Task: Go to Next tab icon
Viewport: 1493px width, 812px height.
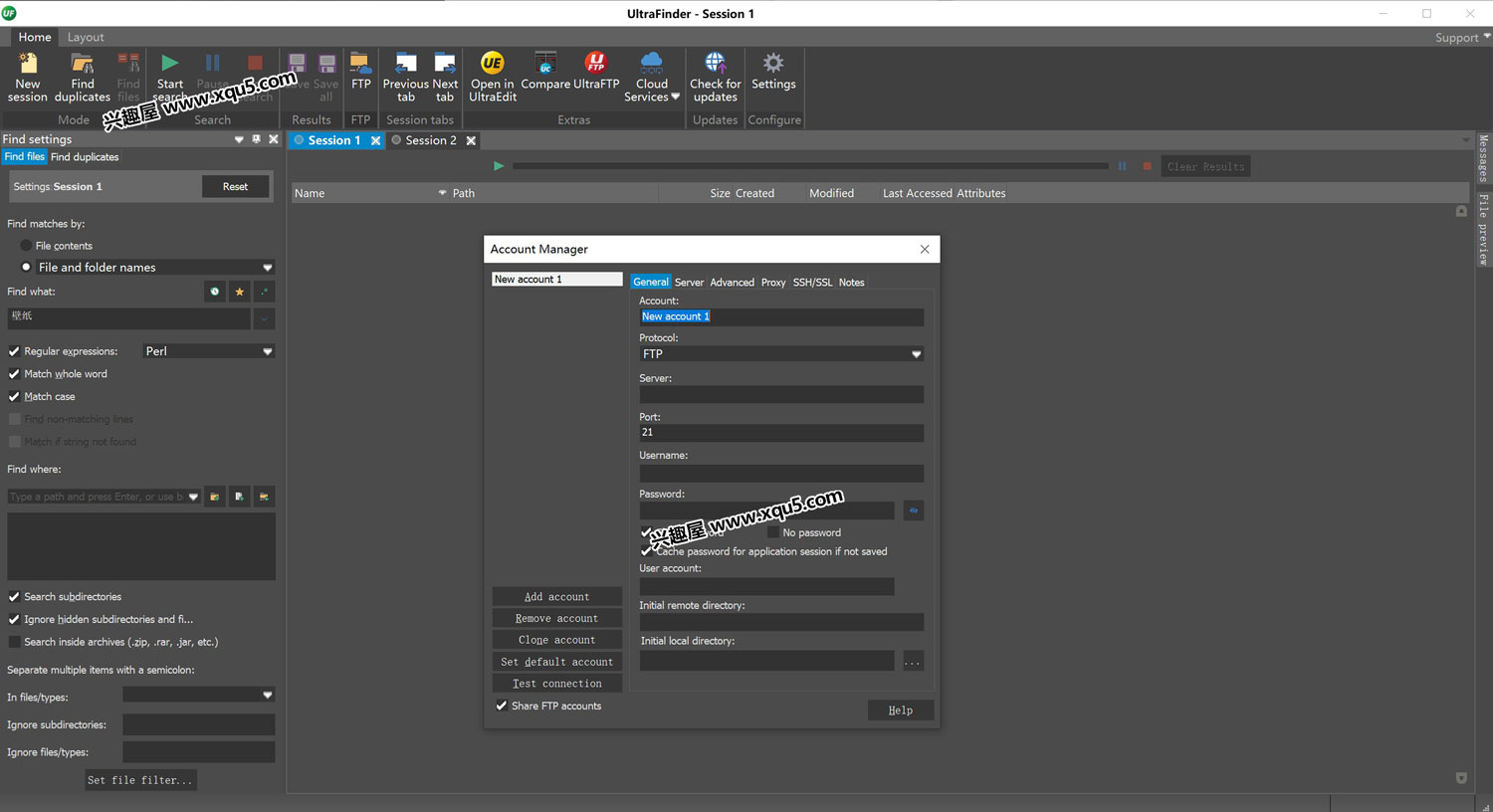Action: pyautogui.click(x=445, y=64)
